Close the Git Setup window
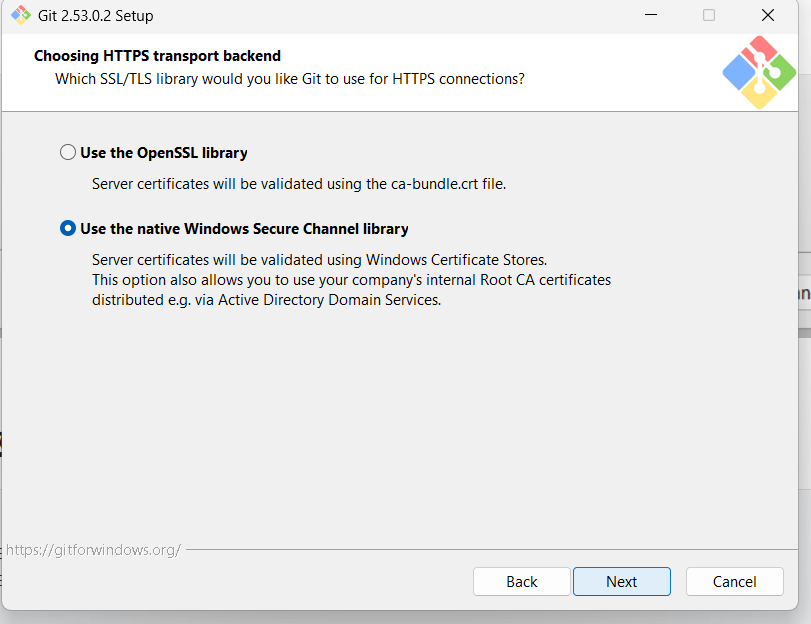811x624 pixels. [768, 15]
